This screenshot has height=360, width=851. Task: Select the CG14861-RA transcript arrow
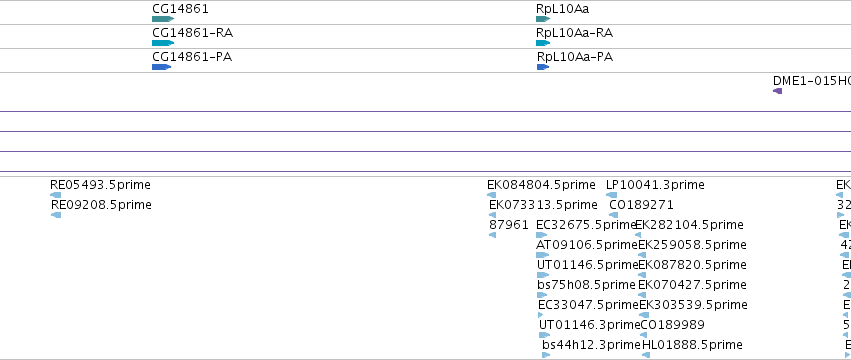click(163, 43)
